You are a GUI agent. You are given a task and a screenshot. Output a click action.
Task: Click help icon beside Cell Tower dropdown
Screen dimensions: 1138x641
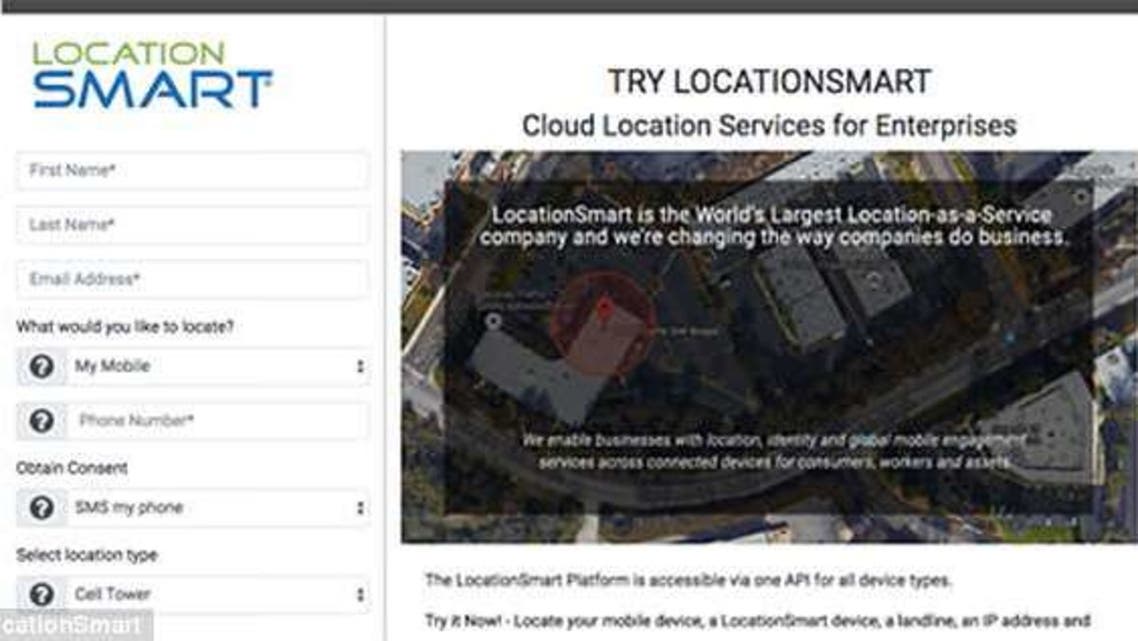(x=41, y=595)
